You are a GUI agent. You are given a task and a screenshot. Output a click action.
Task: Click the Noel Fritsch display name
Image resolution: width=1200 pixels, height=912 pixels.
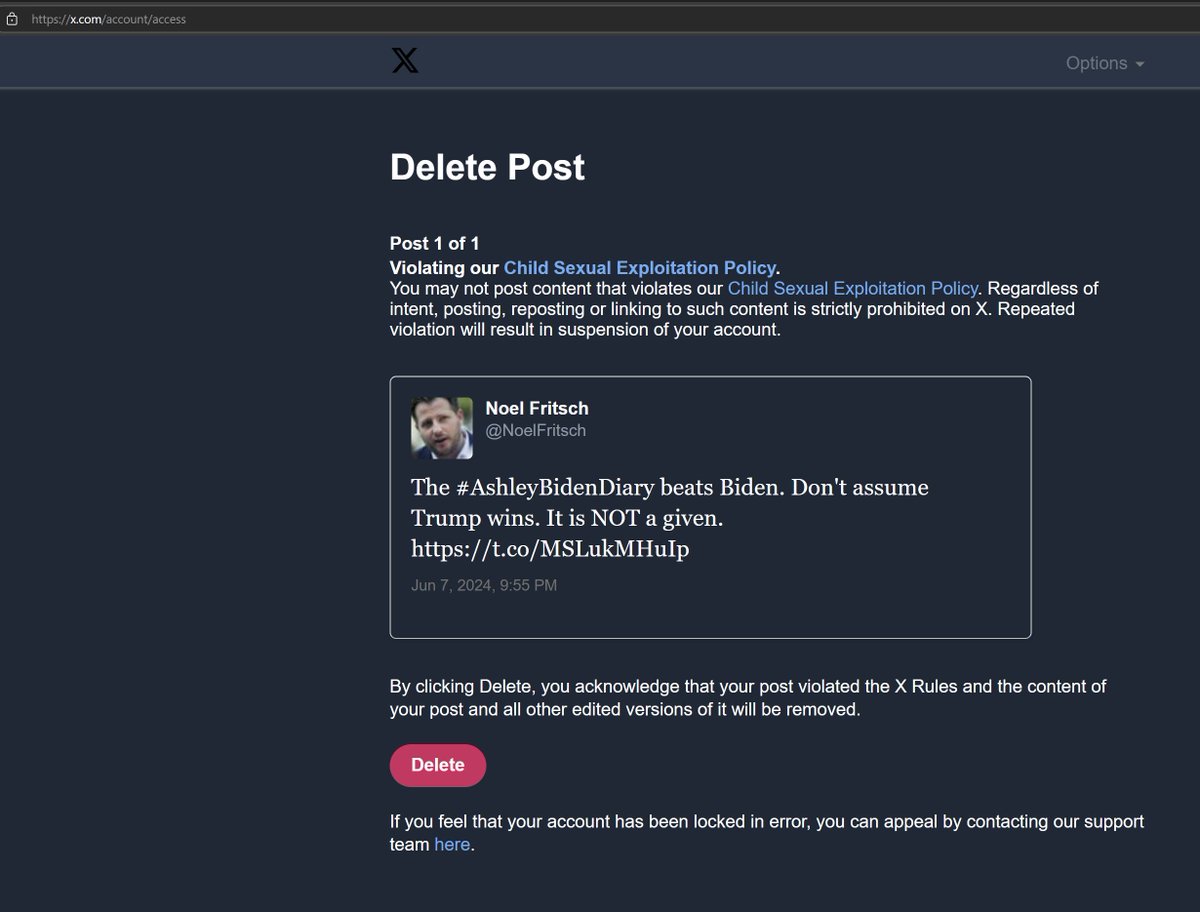click(537, 408)
